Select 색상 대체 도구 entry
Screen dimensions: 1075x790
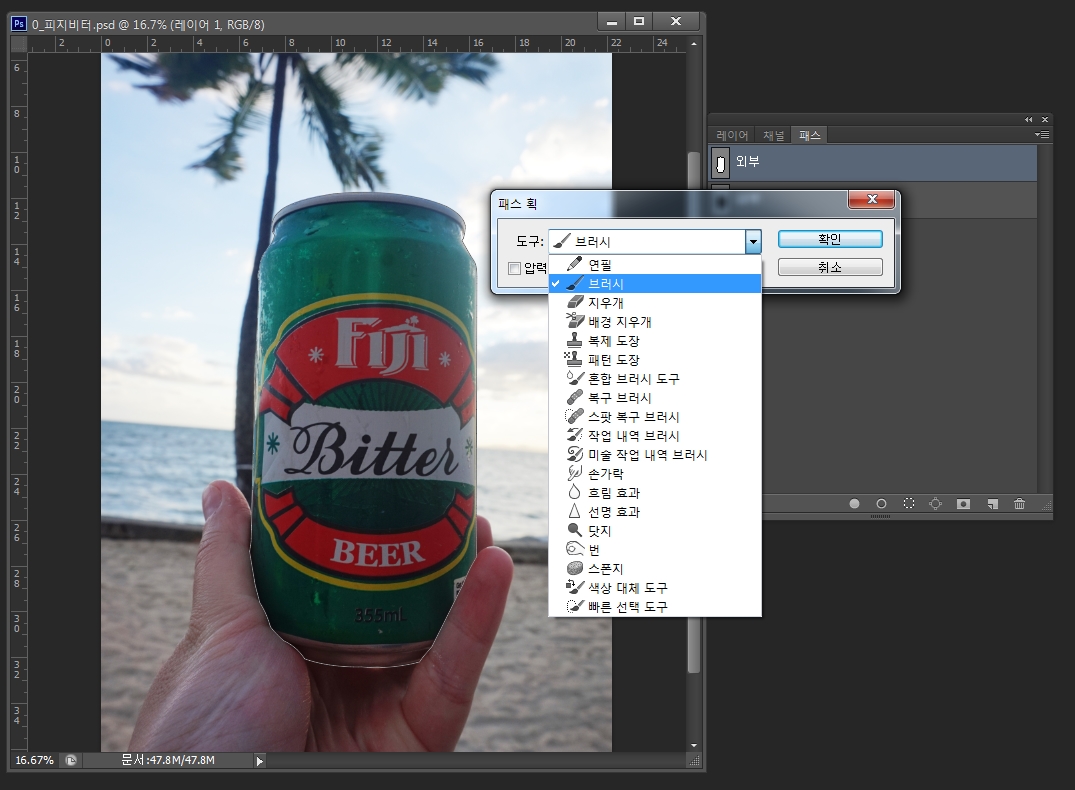[x=655, y=588]
